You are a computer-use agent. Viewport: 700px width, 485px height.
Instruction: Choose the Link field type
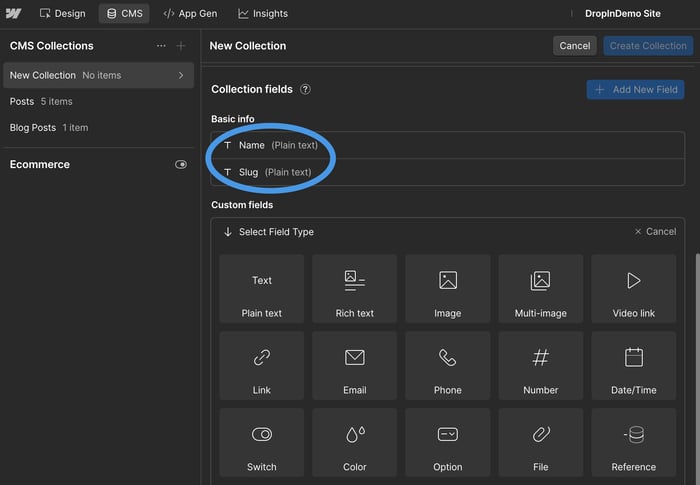point(262,366)
